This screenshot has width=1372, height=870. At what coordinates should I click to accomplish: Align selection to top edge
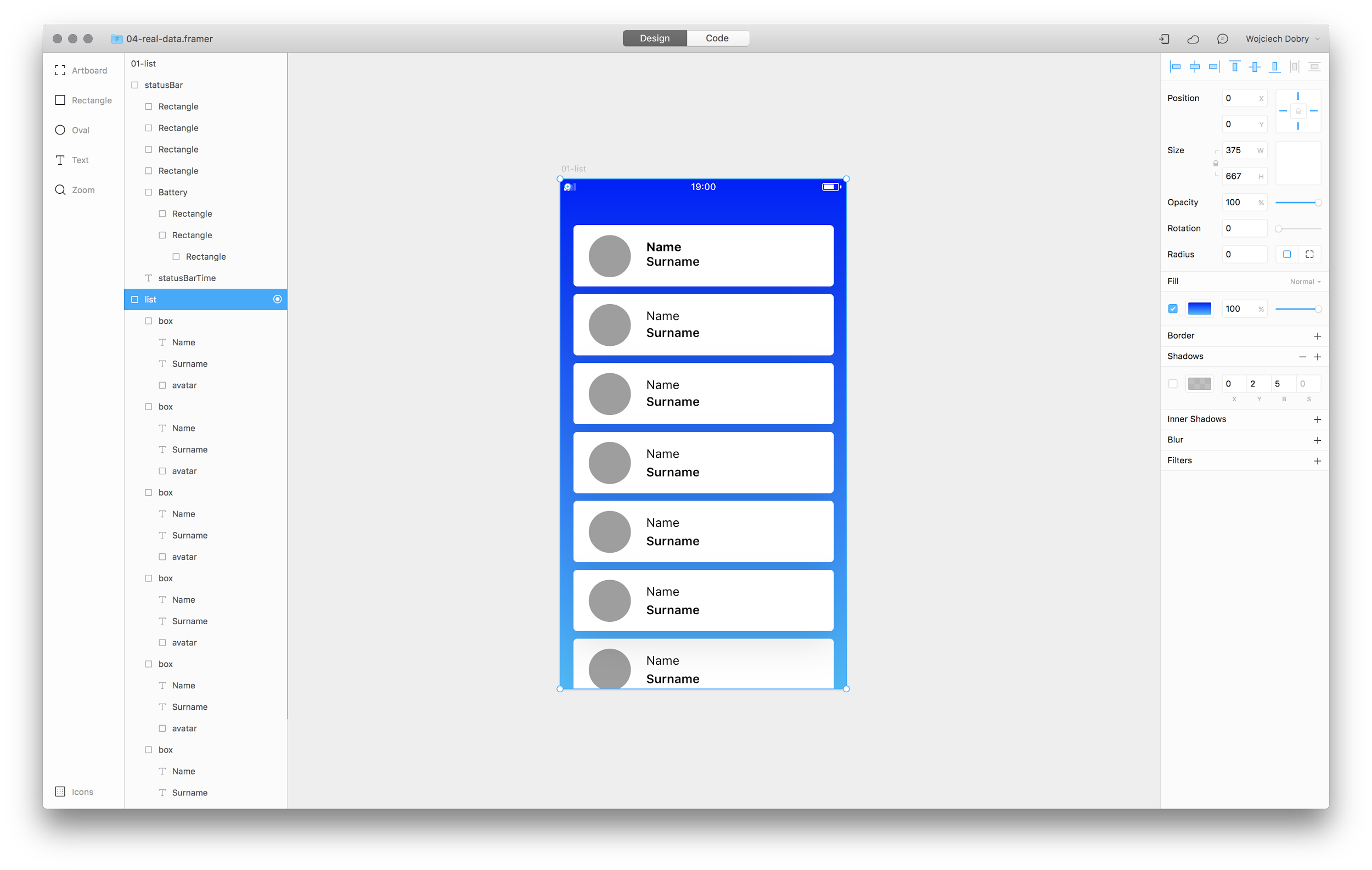click(x=1235, y=66)
